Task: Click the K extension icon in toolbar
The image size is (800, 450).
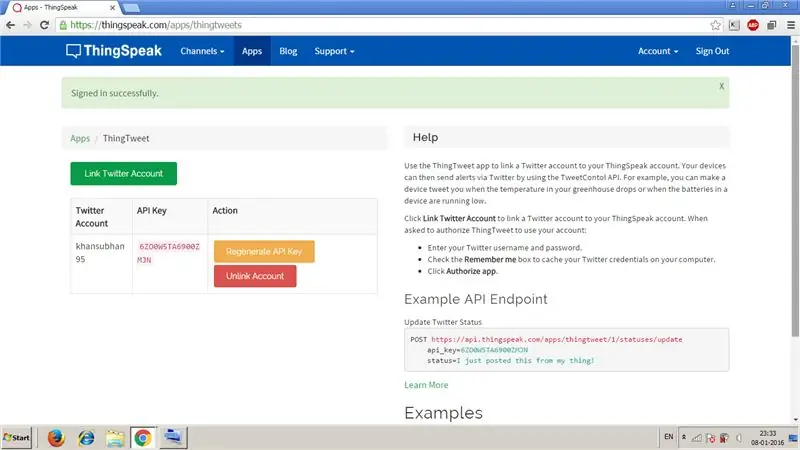Action: pyautogui.click(x=734, y=25)
